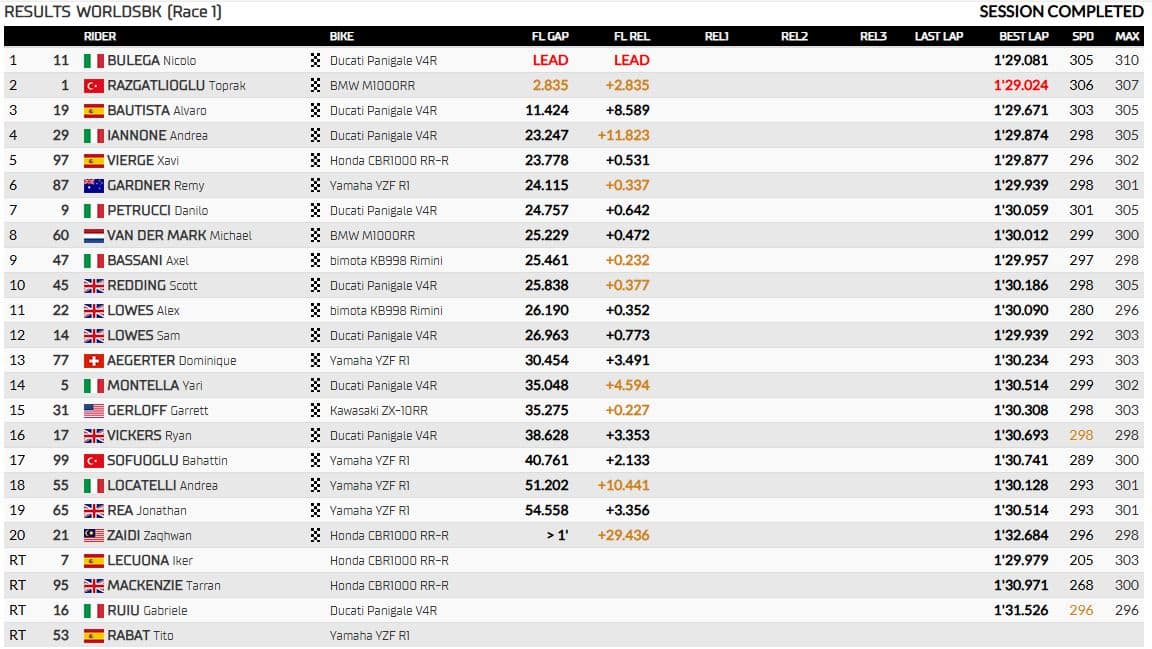Viewport: 1152px width, 649px height.
Task: Click the LAST LAP column header
Action: (939, 36)
